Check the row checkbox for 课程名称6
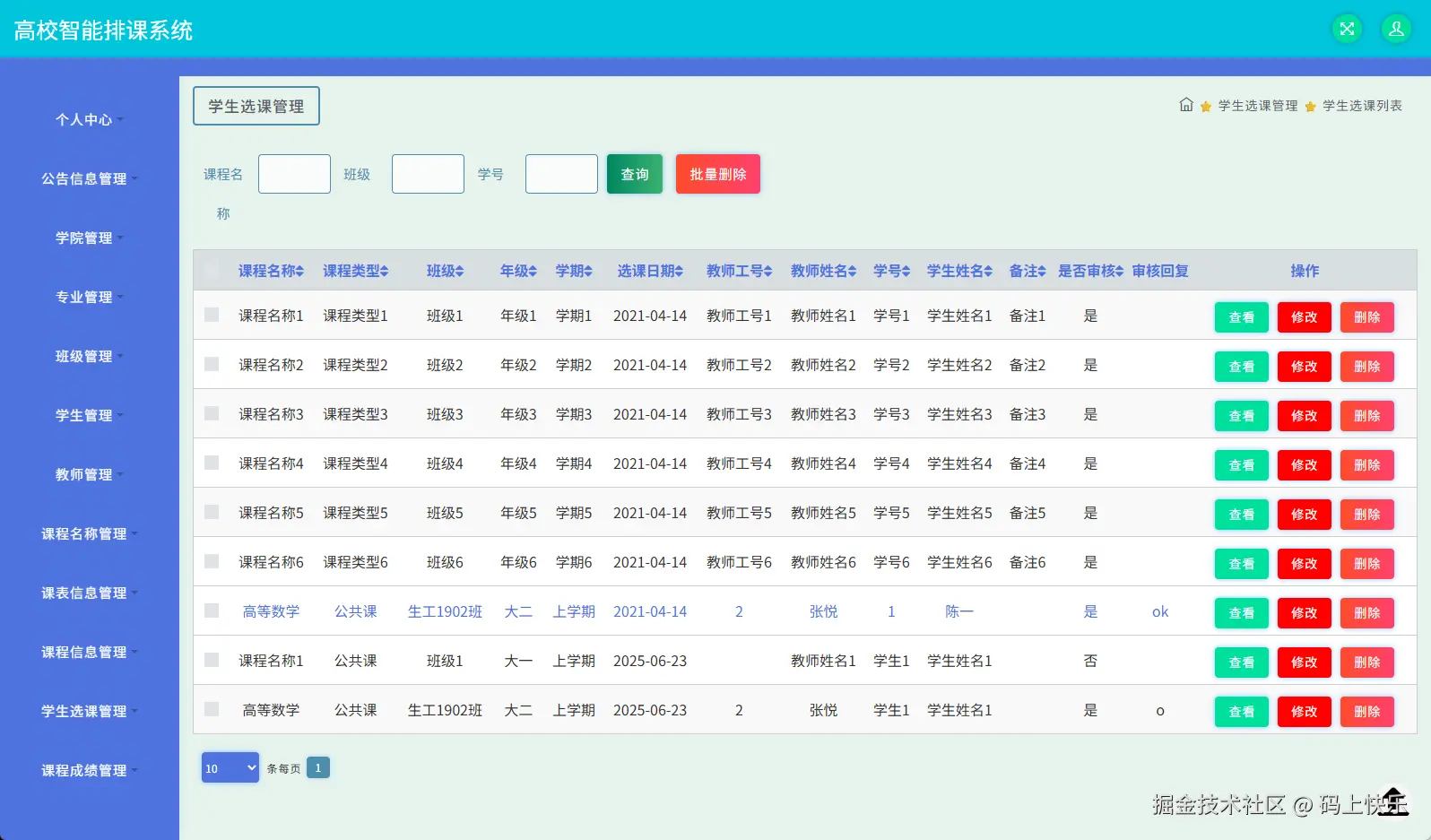The image size is (1431, 840). click(212, 561)
